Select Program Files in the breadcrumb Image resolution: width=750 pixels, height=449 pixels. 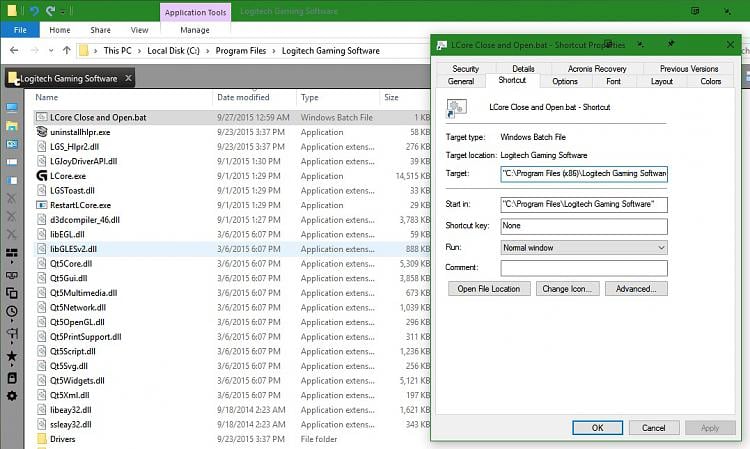[x=241, y=51]
